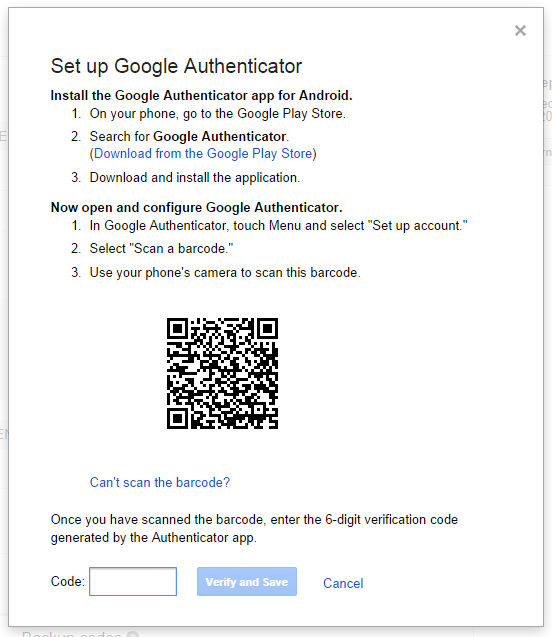Click the "Code:" label
This screenshot has width=552, height=637.
67,581
